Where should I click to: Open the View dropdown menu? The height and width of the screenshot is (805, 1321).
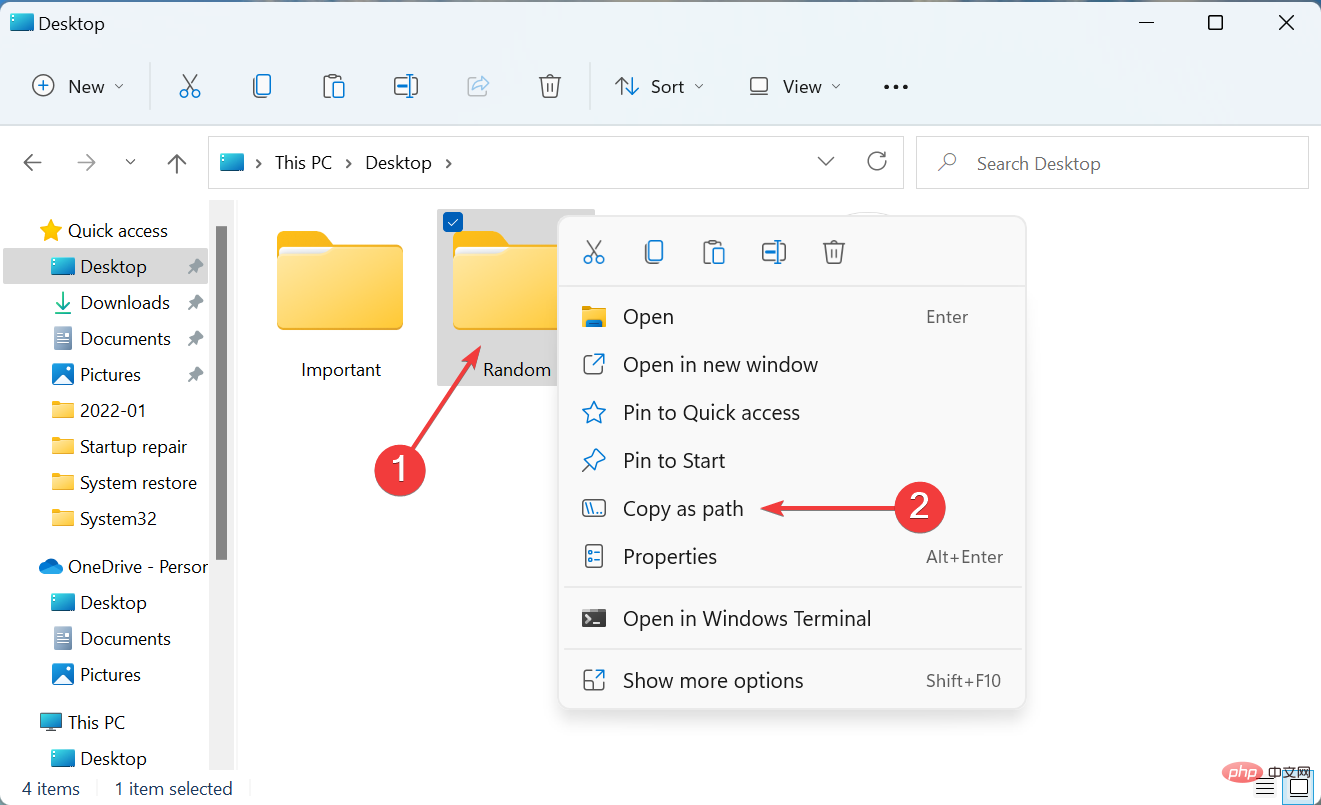(795, 86)
